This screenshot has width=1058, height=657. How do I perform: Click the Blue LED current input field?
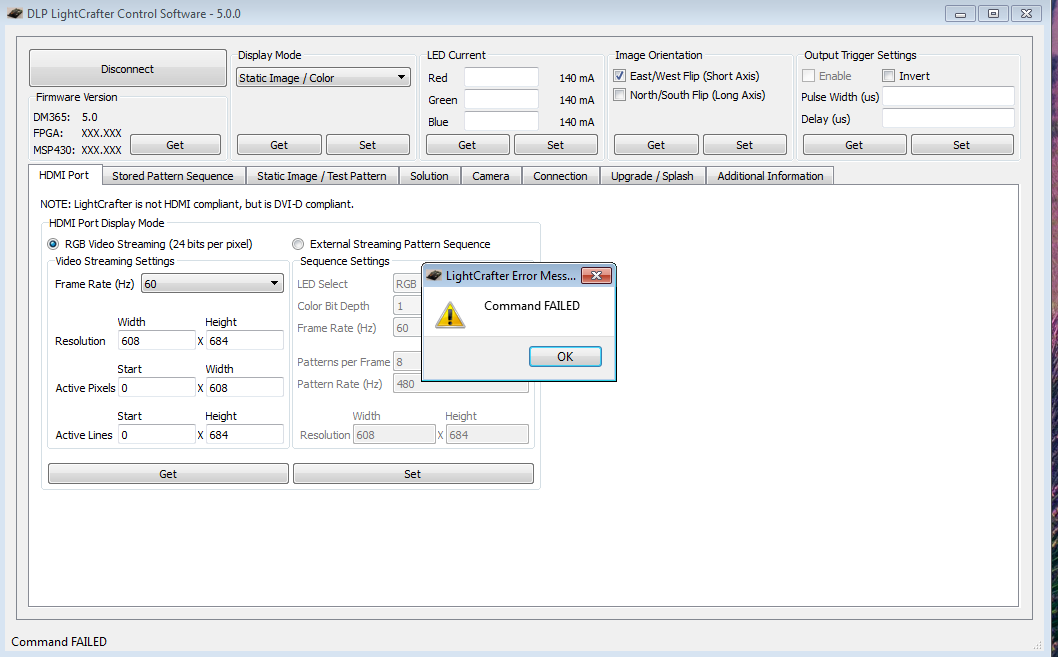[501, 121]
